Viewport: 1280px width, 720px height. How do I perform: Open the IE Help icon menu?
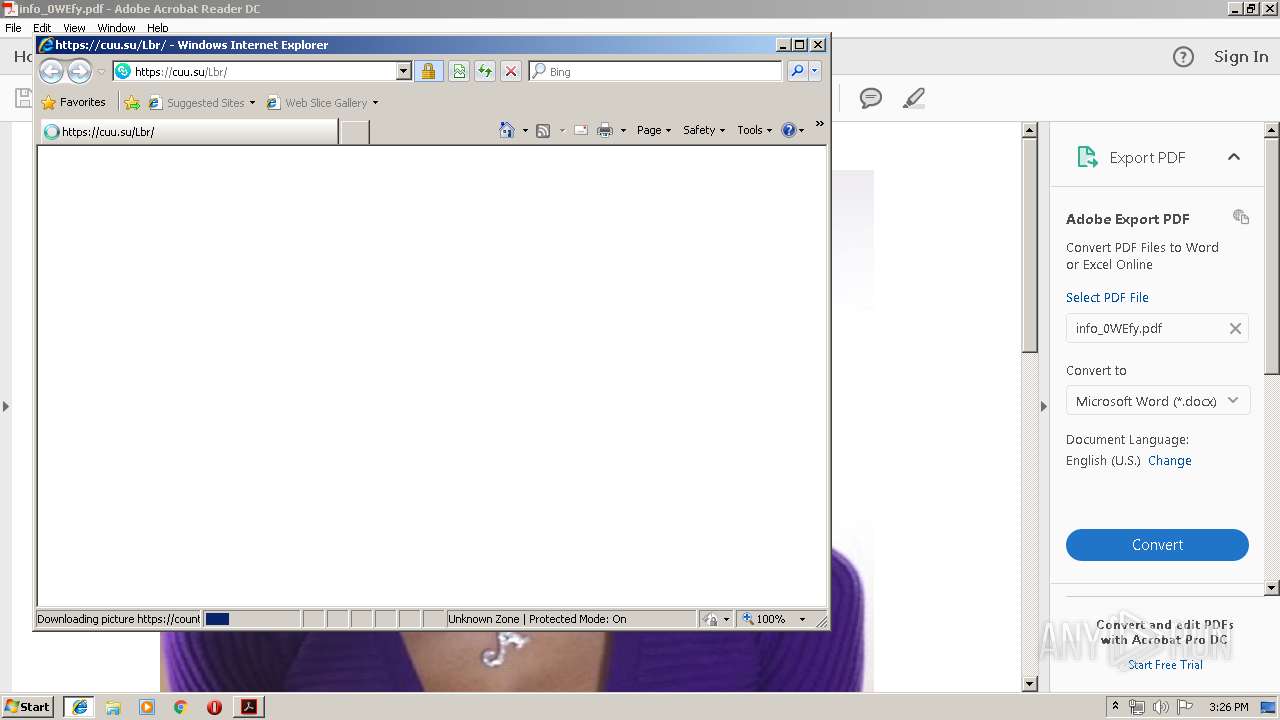[793, 130]
